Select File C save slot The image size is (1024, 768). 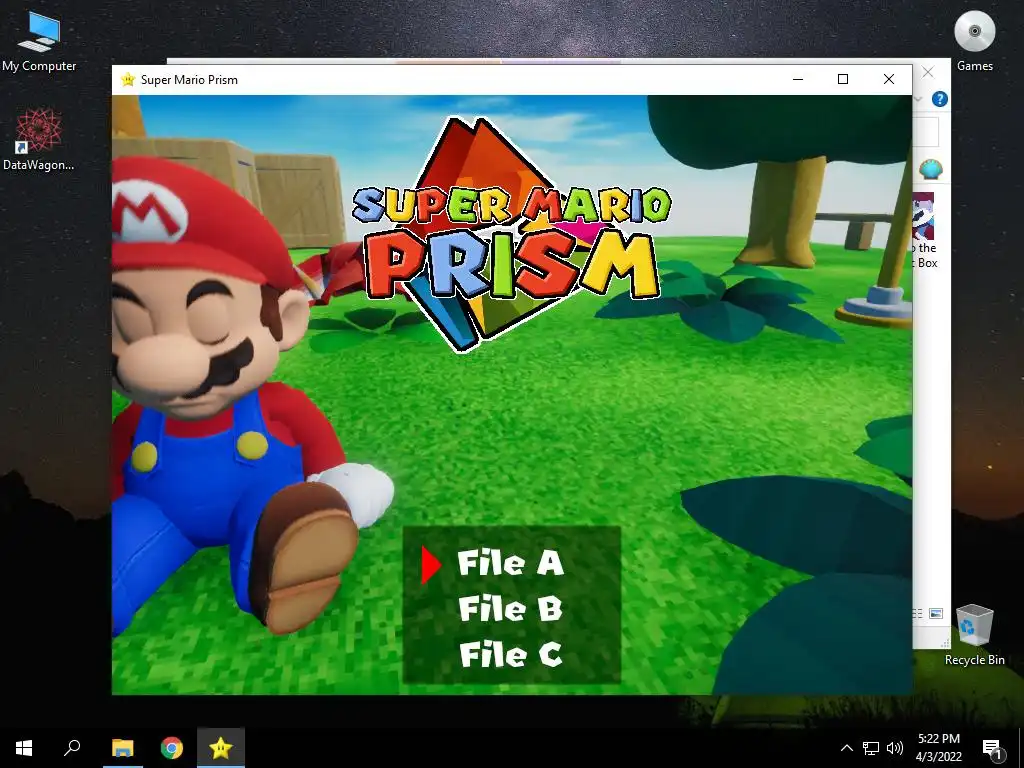pyautogui.click(x=510, y=654)
